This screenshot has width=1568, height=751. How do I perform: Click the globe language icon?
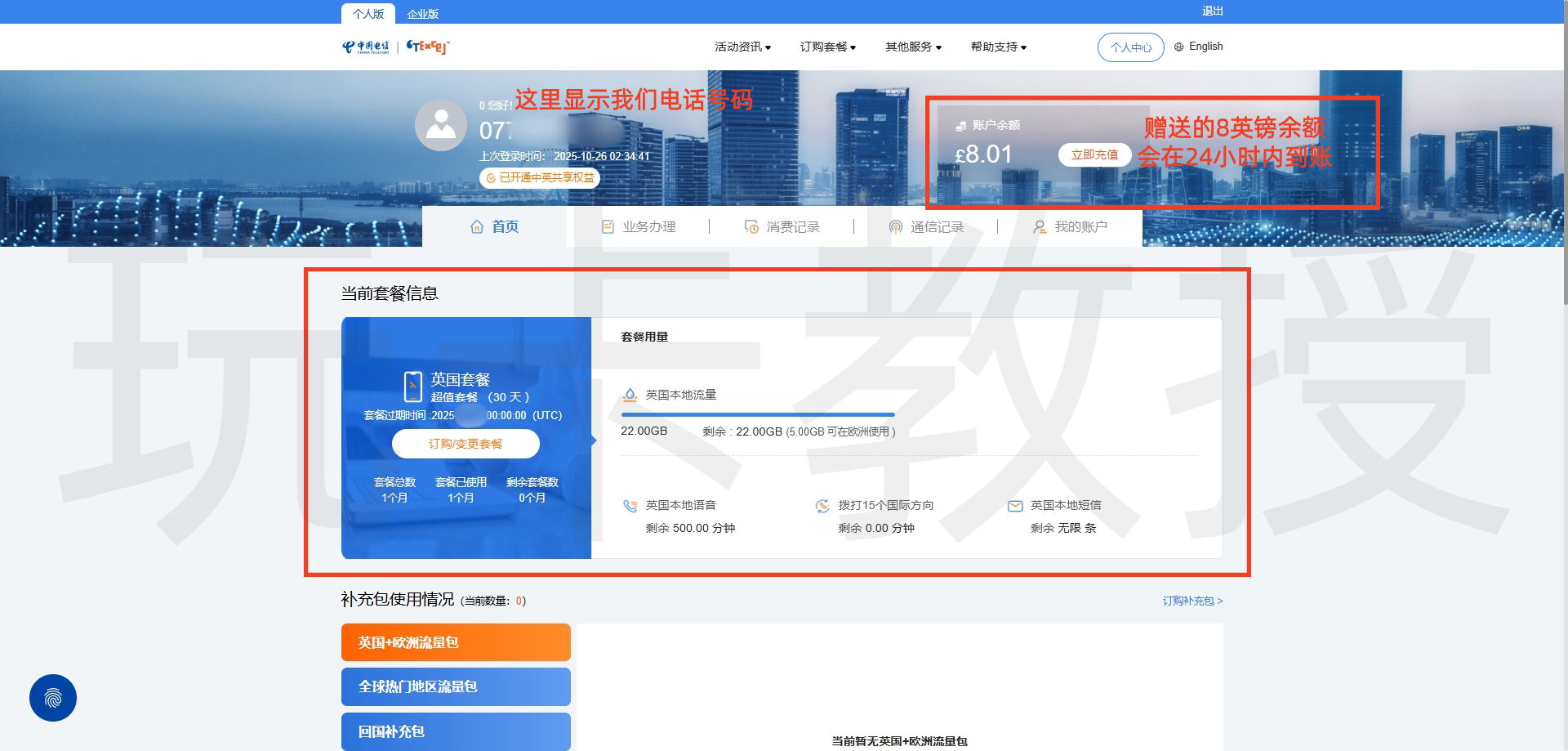[1178, 47]
